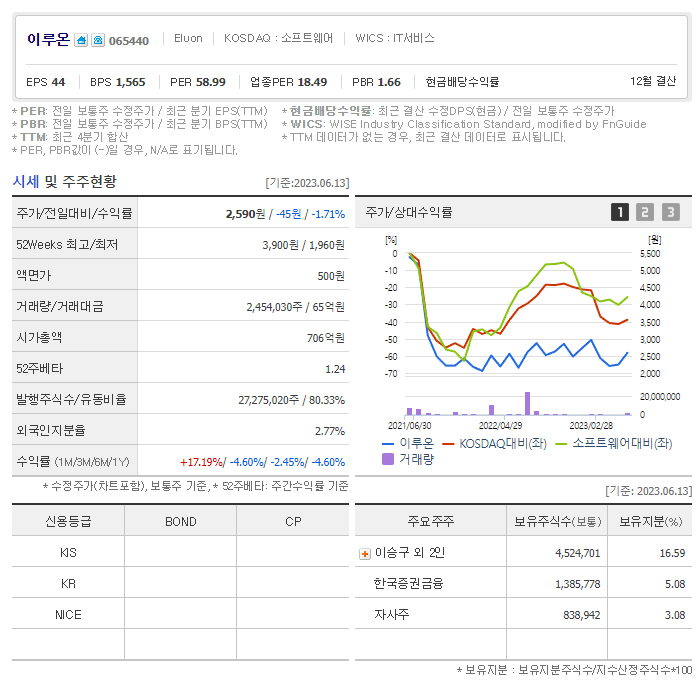Click the CP column header
Image resolution: width=700 pixels, height=689 pixels.
pos(293,522)
